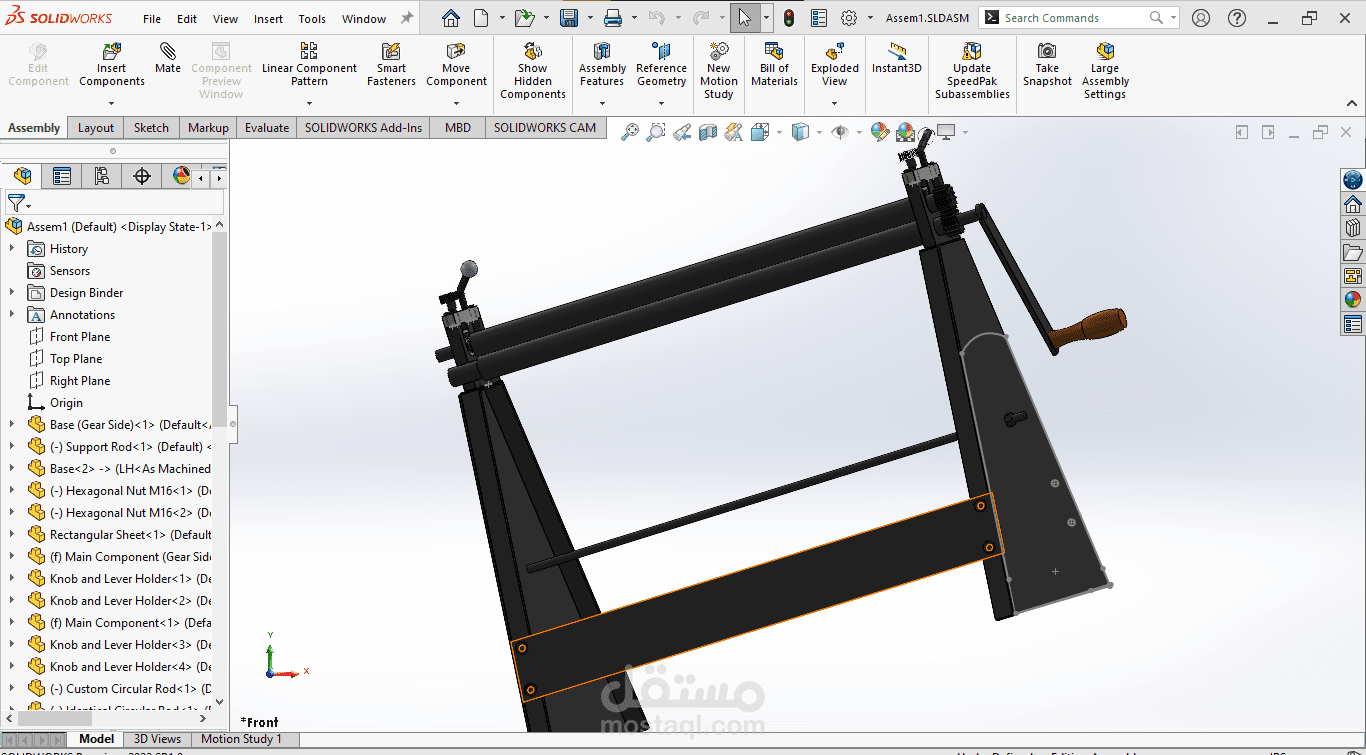The width and height of the screenshot is (1366, 755).
Task: Open the Tools menu
Action: (312, 19)
